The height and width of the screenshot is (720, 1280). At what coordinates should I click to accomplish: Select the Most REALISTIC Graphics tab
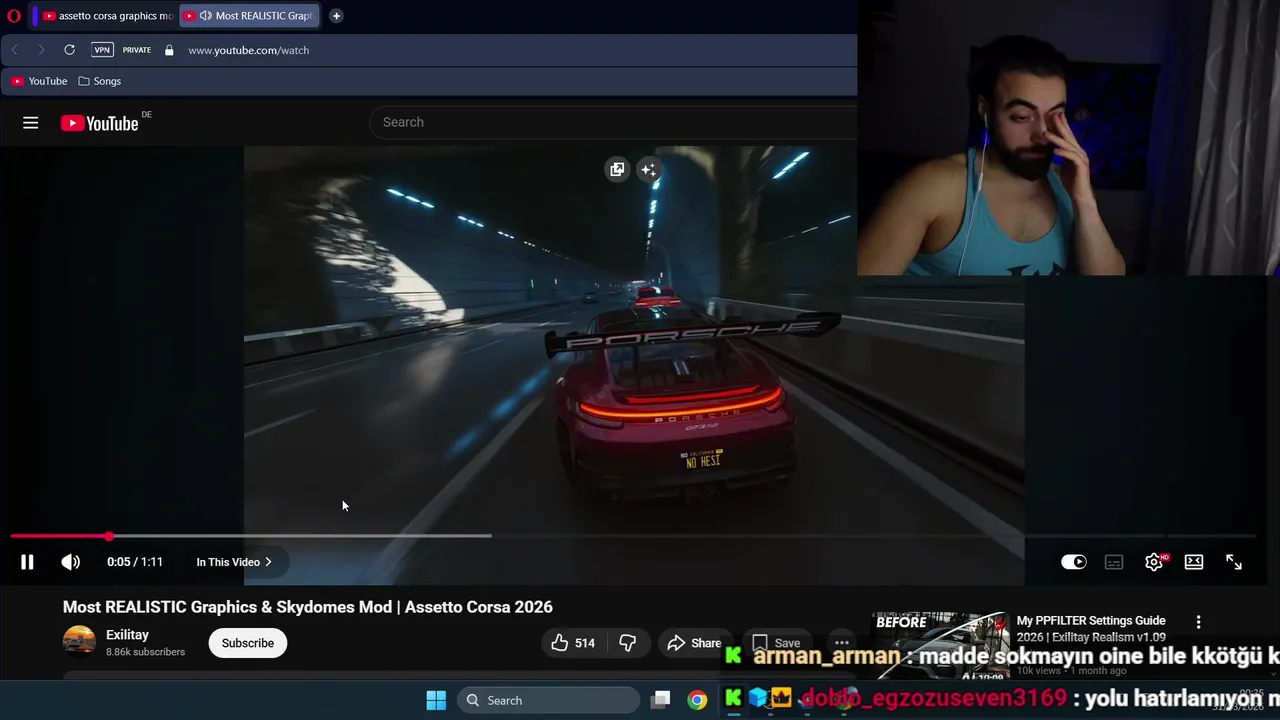[249, 16]
